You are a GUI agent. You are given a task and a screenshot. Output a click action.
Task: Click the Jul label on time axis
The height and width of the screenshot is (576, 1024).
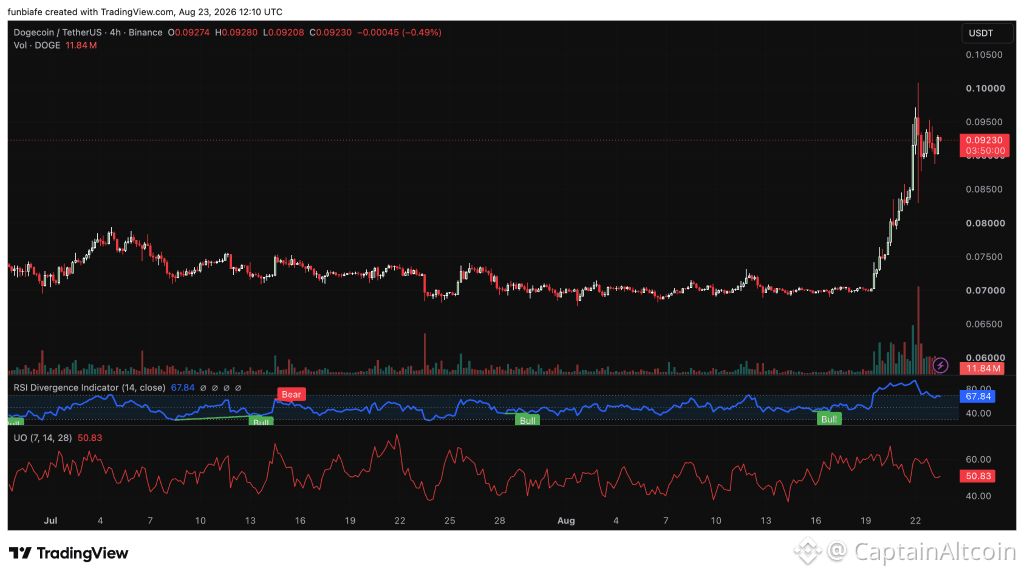coord(50,520)
